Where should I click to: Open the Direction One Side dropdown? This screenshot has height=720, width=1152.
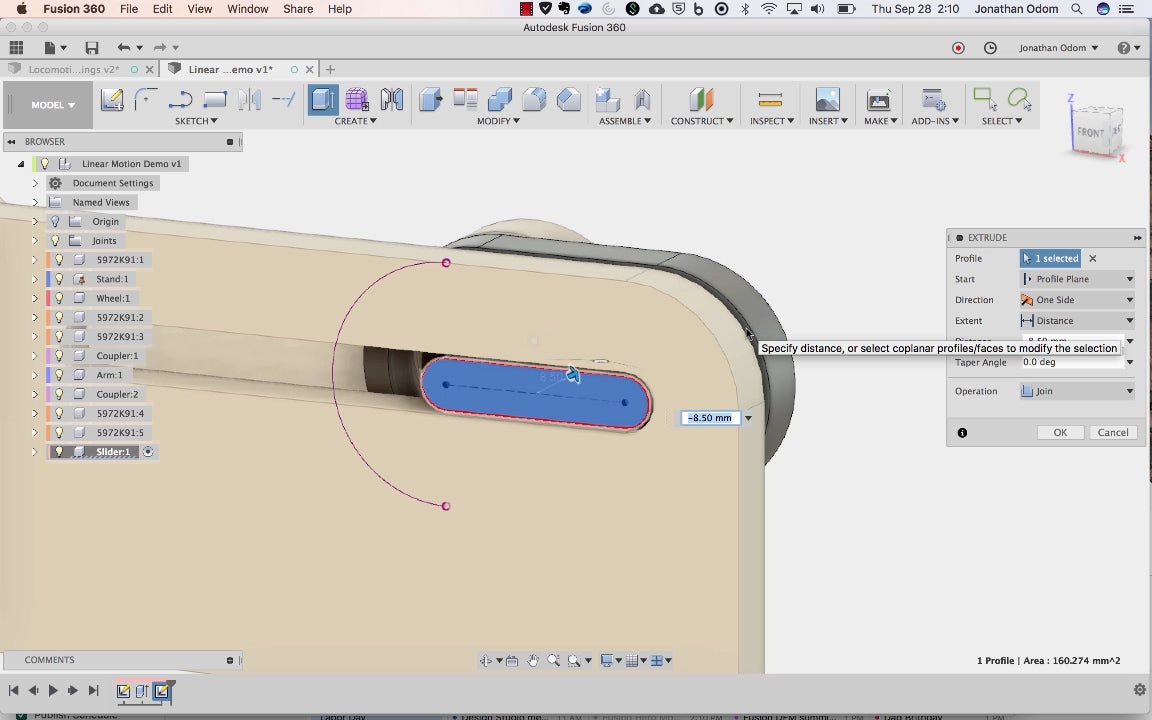point(1077,300)
